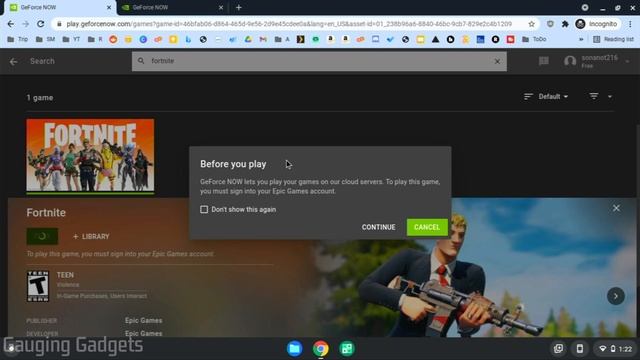Clear the fortnite search text

(497, 61)
